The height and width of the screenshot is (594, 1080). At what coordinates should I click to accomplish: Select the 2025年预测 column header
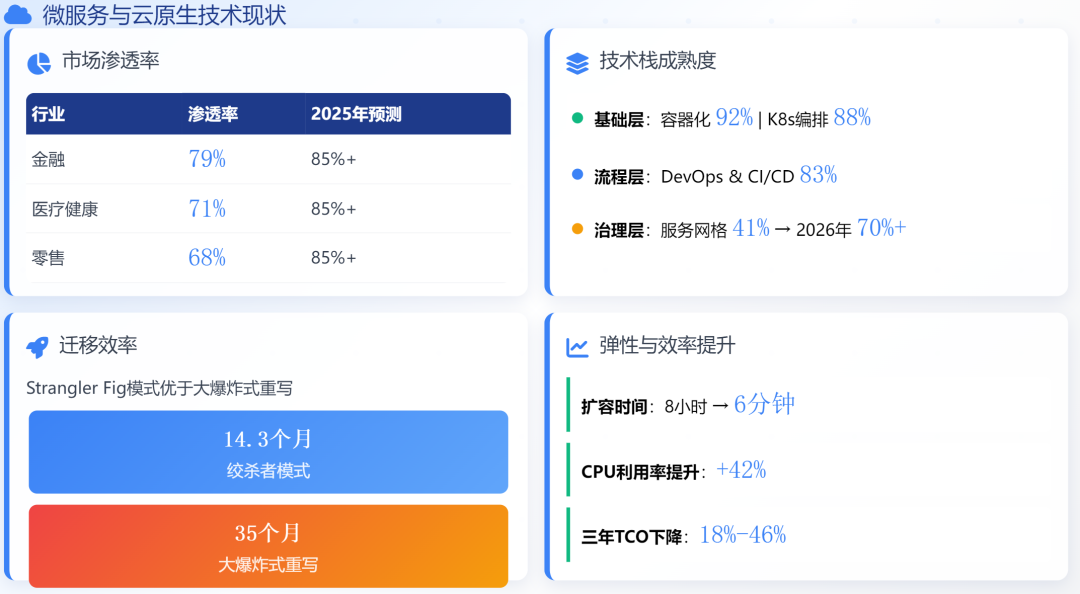pos(356,114)
